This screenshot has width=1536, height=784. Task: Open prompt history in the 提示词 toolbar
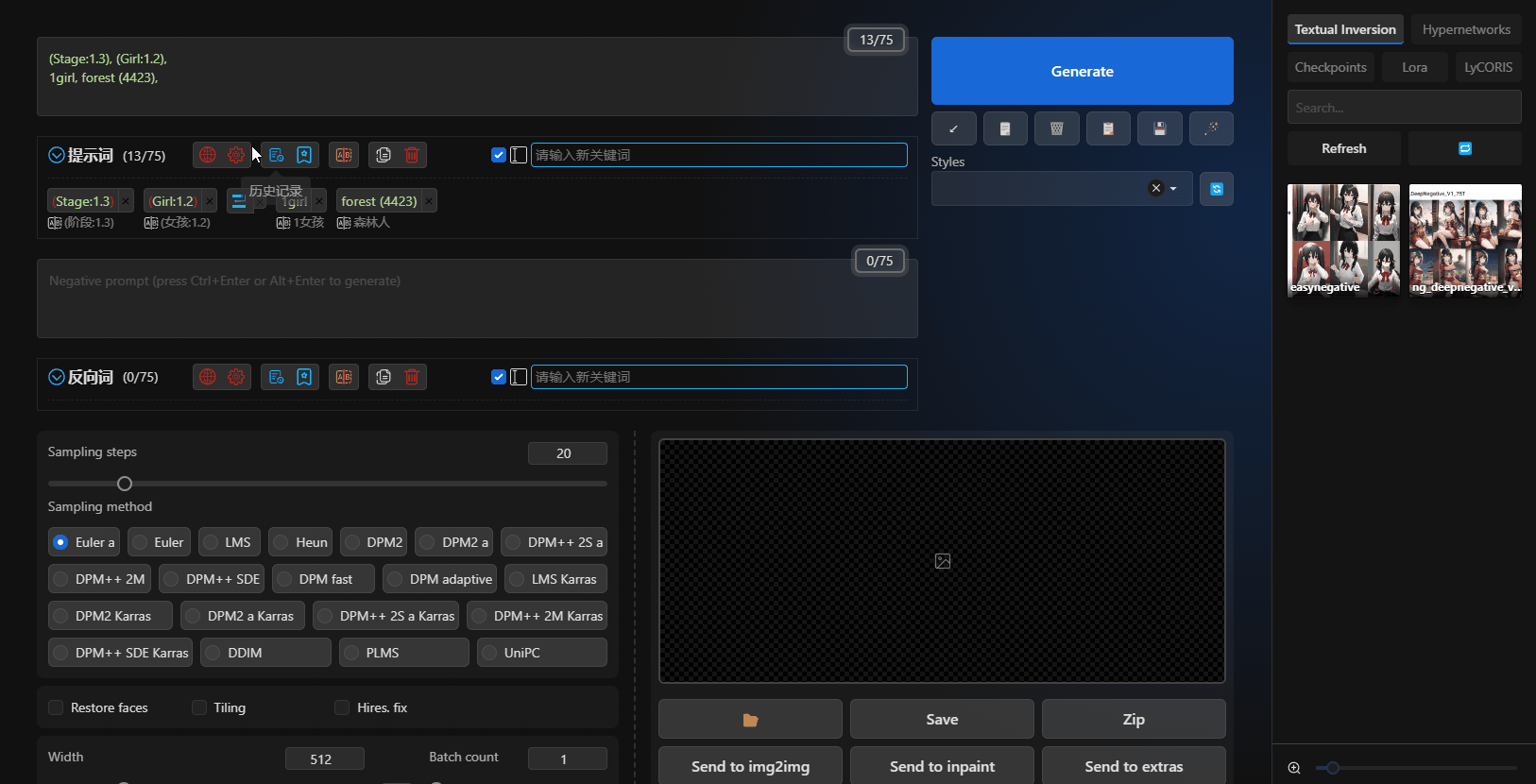click(x=276, y=155)
